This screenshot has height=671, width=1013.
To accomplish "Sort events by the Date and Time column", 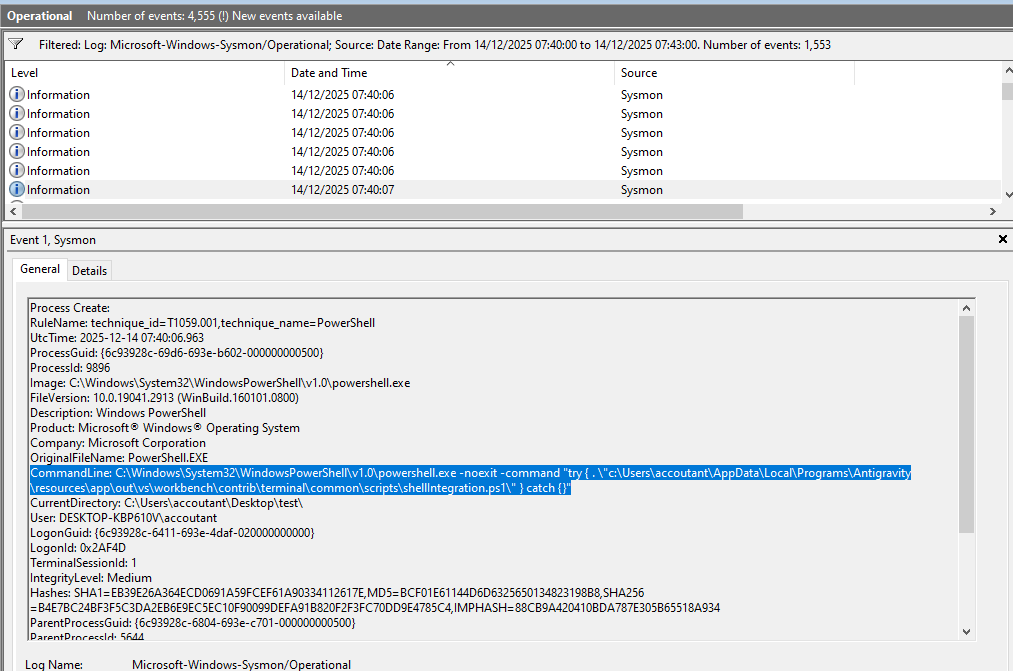I will tap(450, 73).
